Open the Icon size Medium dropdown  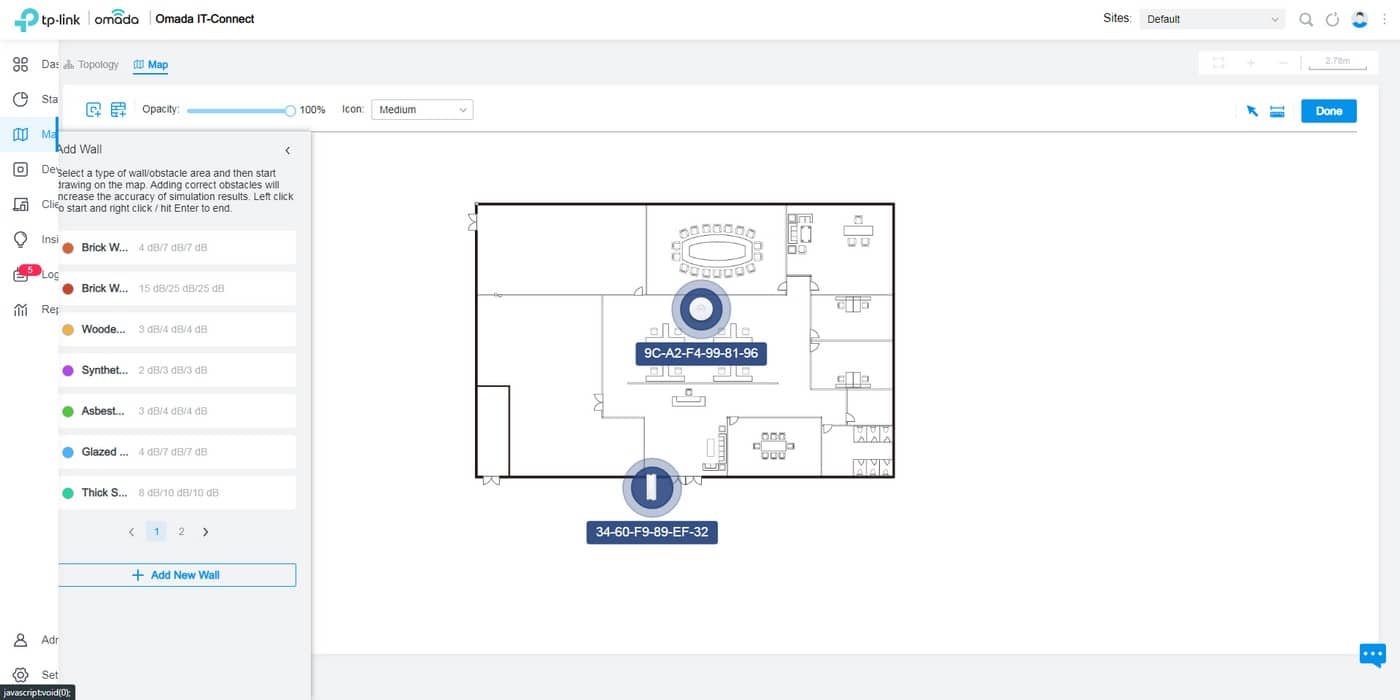click(x=422, y=110)
